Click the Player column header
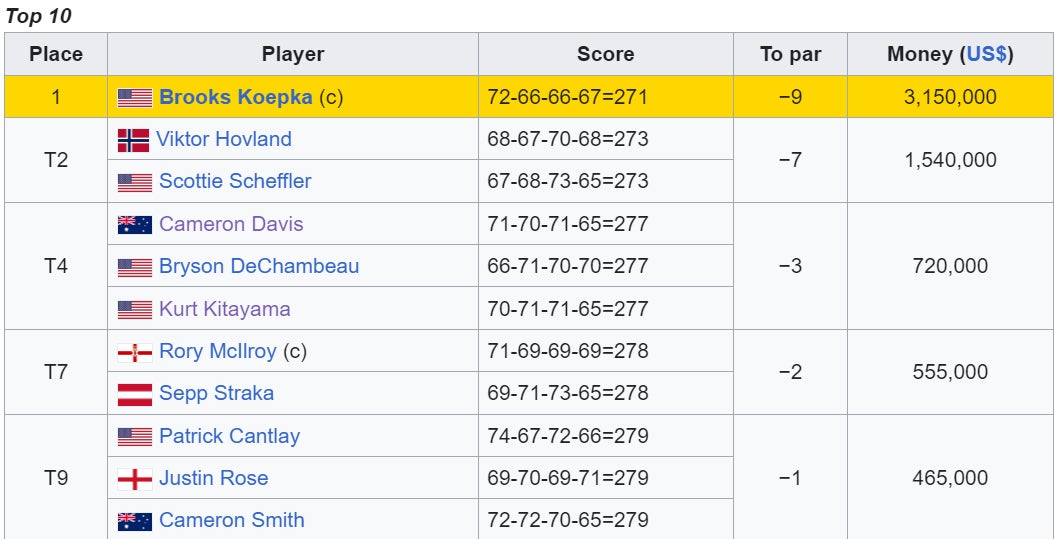 click(293, 54)
